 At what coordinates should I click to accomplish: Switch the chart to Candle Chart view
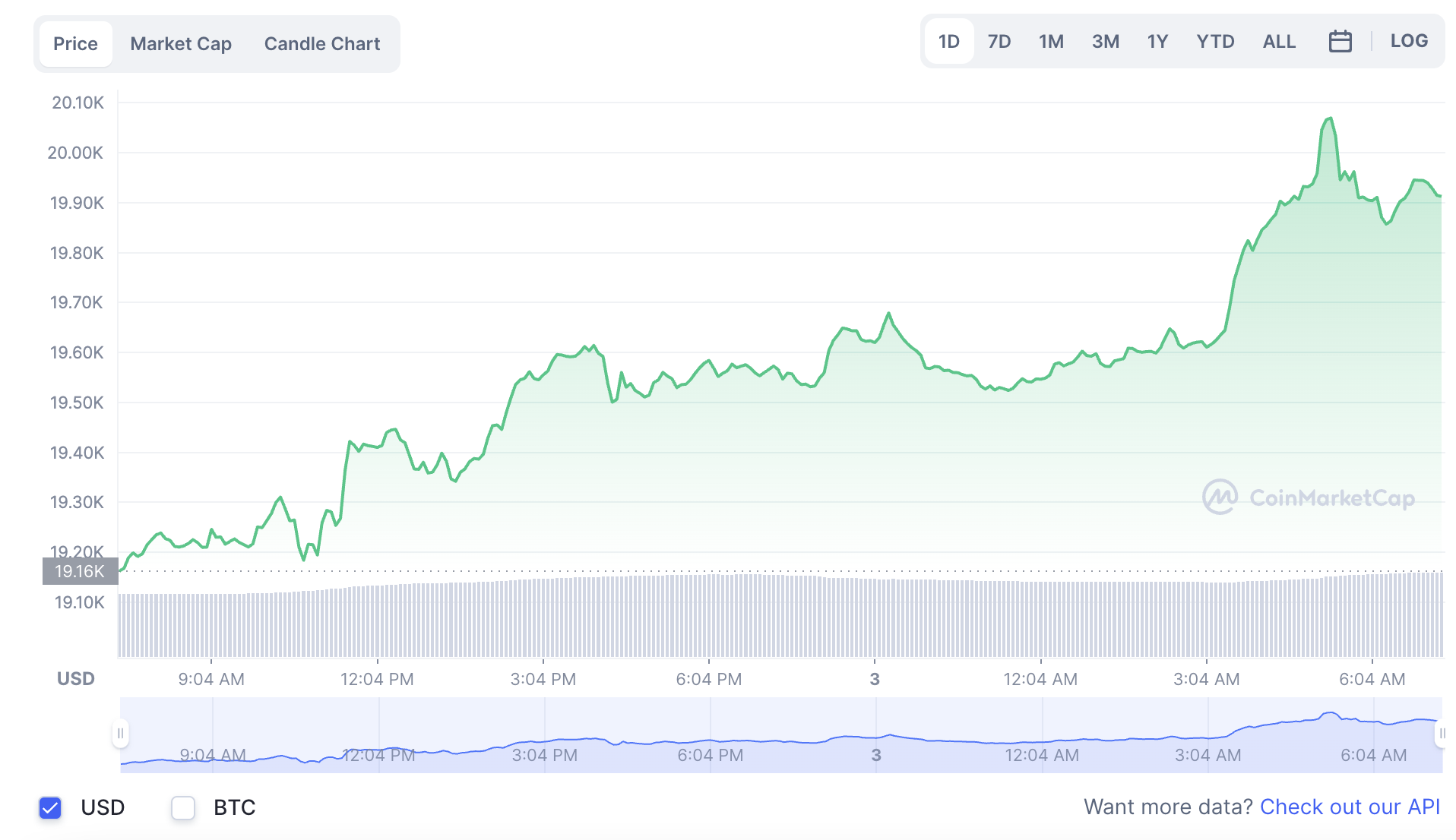[x=321, y=43]
